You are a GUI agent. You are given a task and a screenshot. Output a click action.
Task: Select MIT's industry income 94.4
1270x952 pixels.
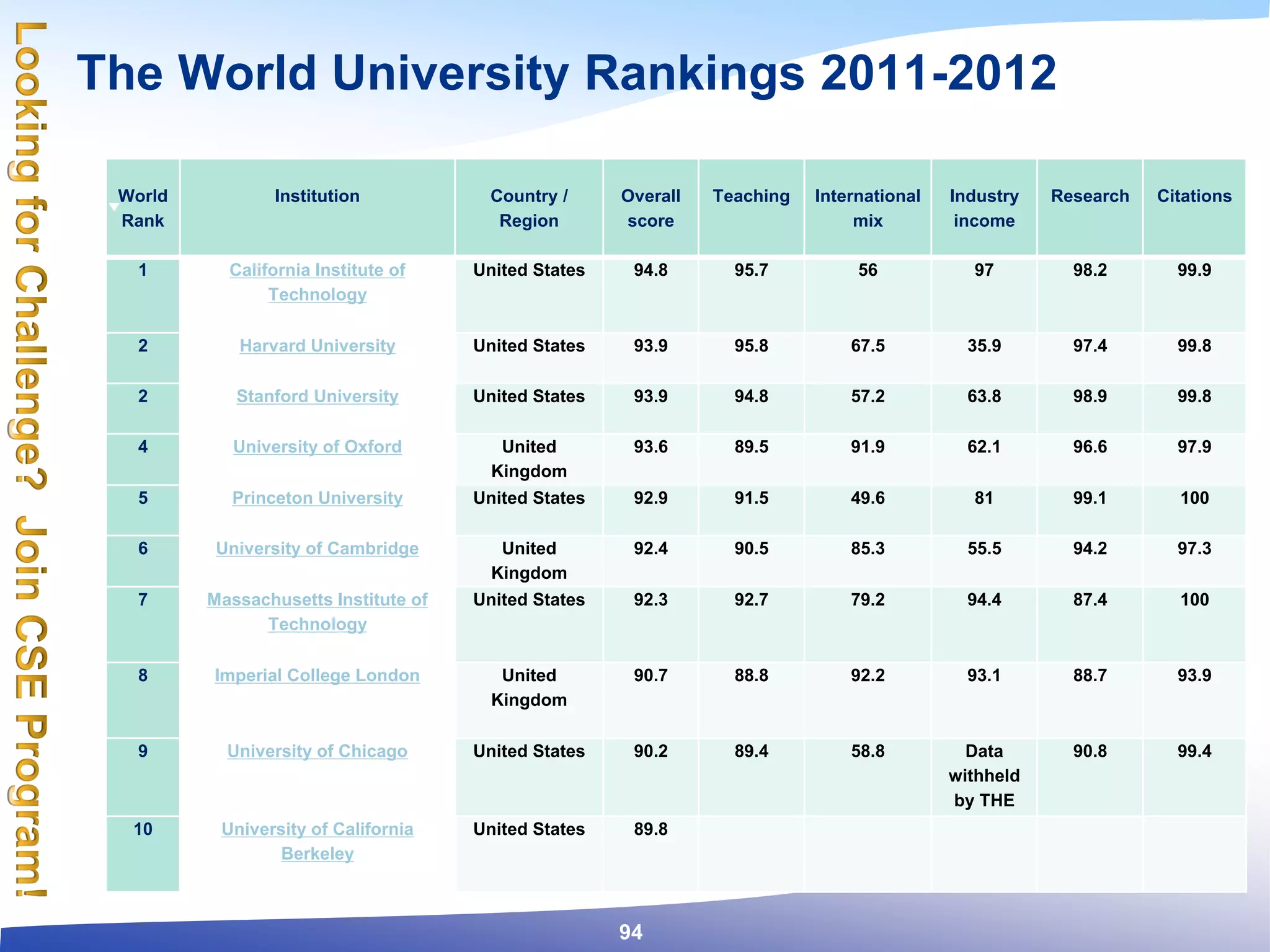[984, 600]
